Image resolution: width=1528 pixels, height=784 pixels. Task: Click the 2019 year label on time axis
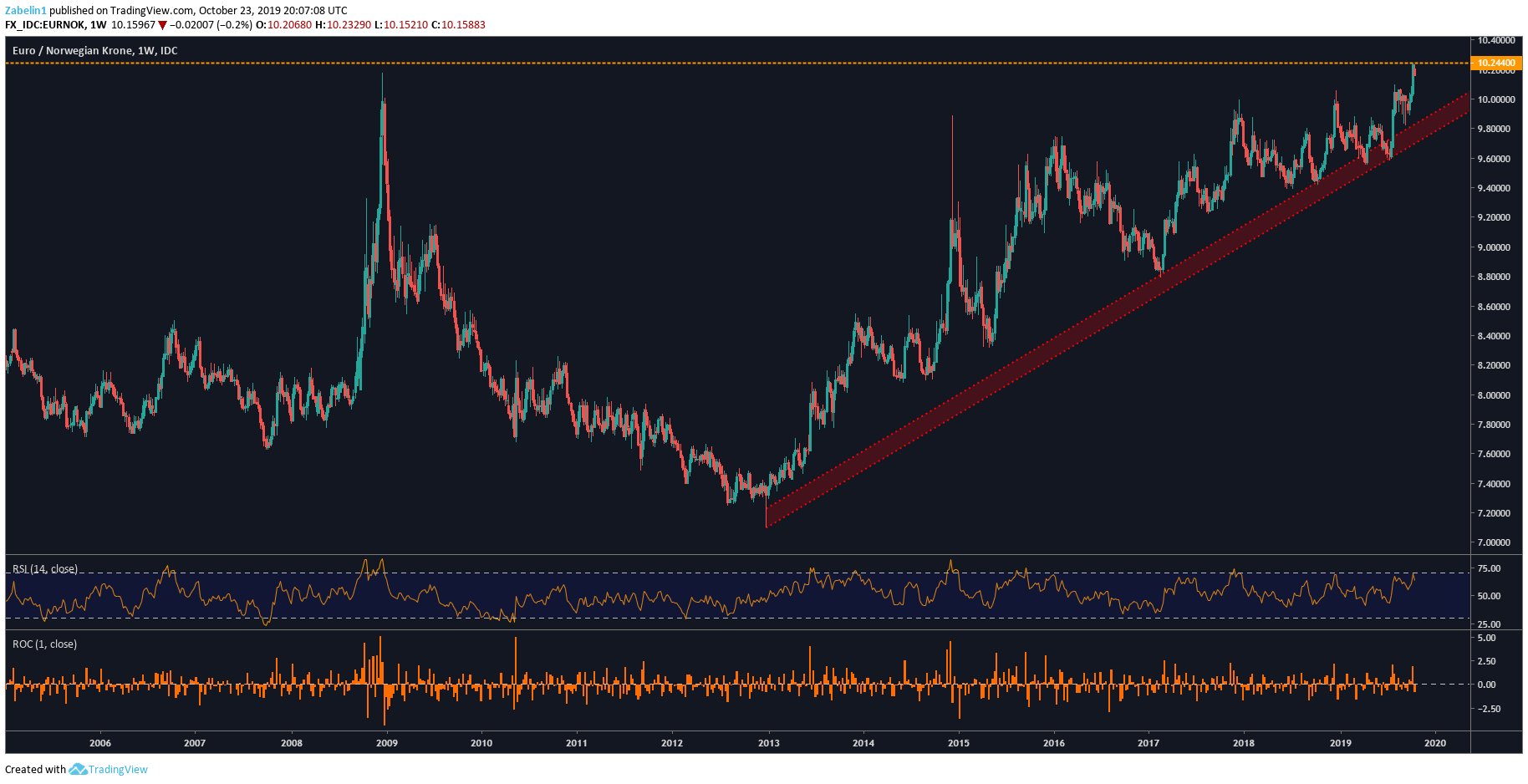1341,743
